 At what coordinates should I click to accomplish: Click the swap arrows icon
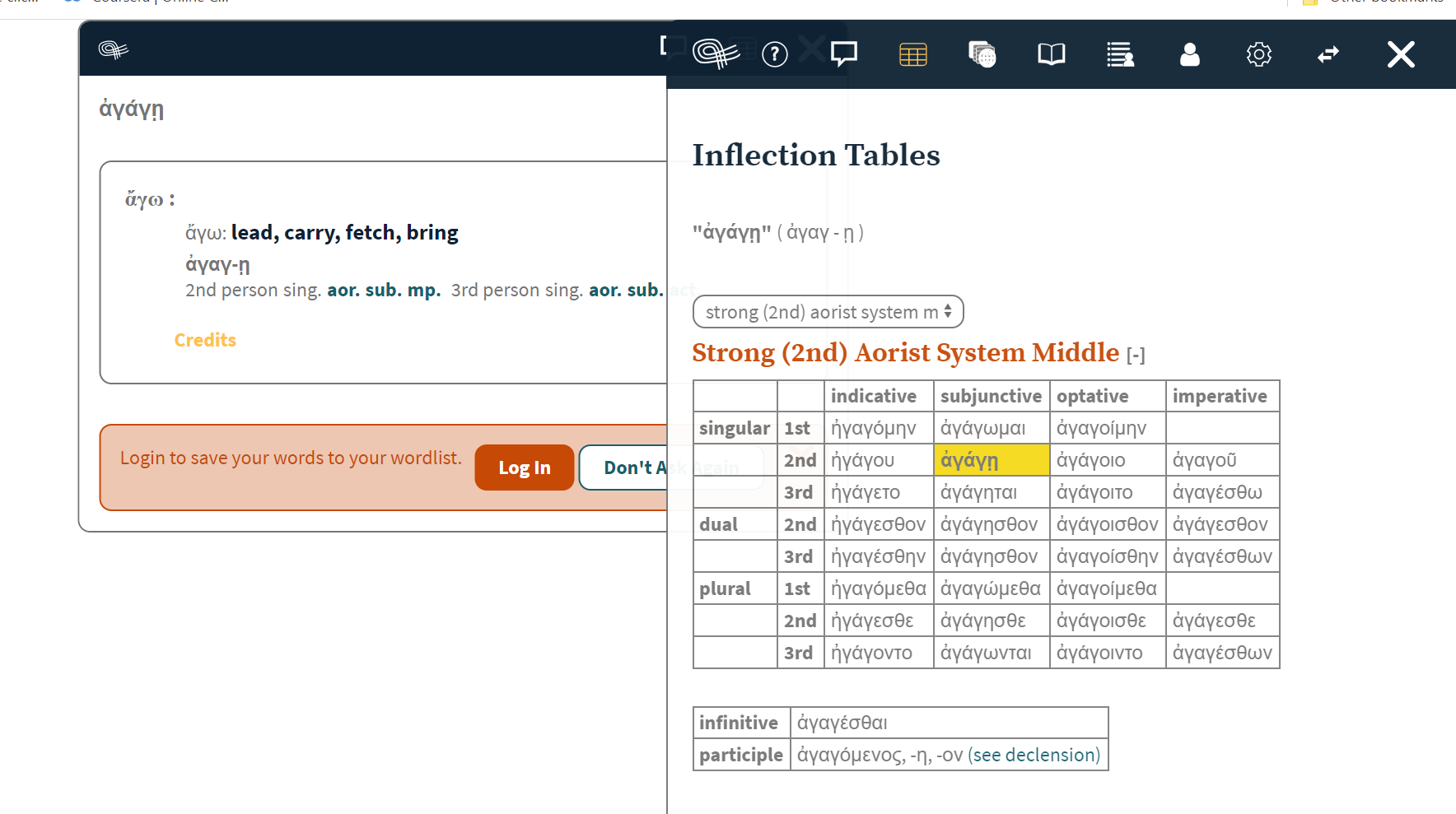(x=1328, y=54)
